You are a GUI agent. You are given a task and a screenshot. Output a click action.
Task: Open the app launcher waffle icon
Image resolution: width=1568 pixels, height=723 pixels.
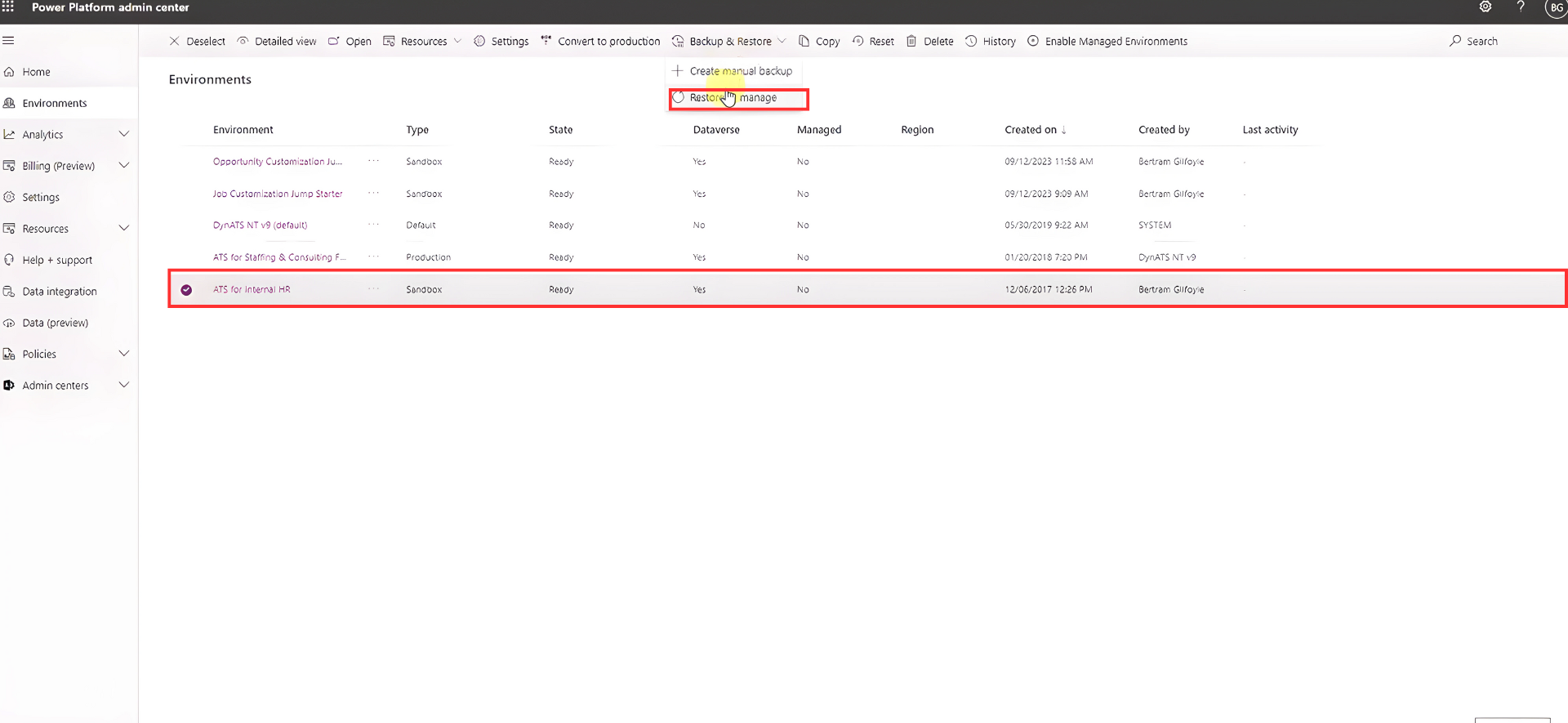click(x=8, y=7)
